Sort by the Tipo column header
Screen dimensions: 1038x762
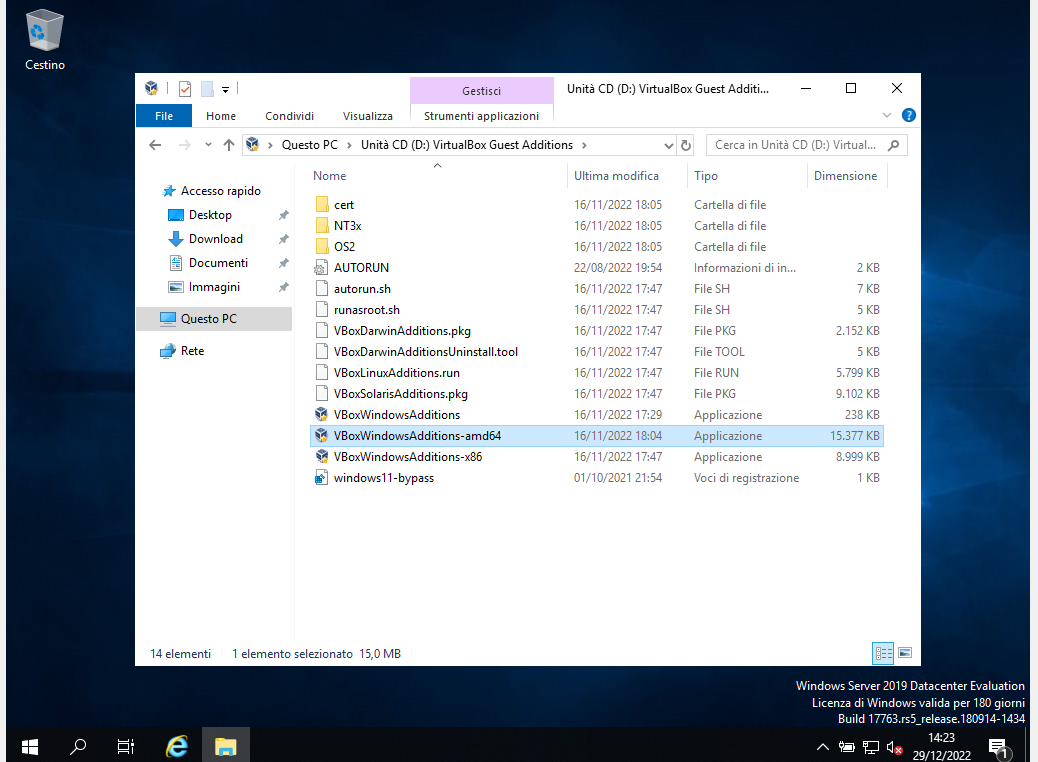[x=706, y=175]
